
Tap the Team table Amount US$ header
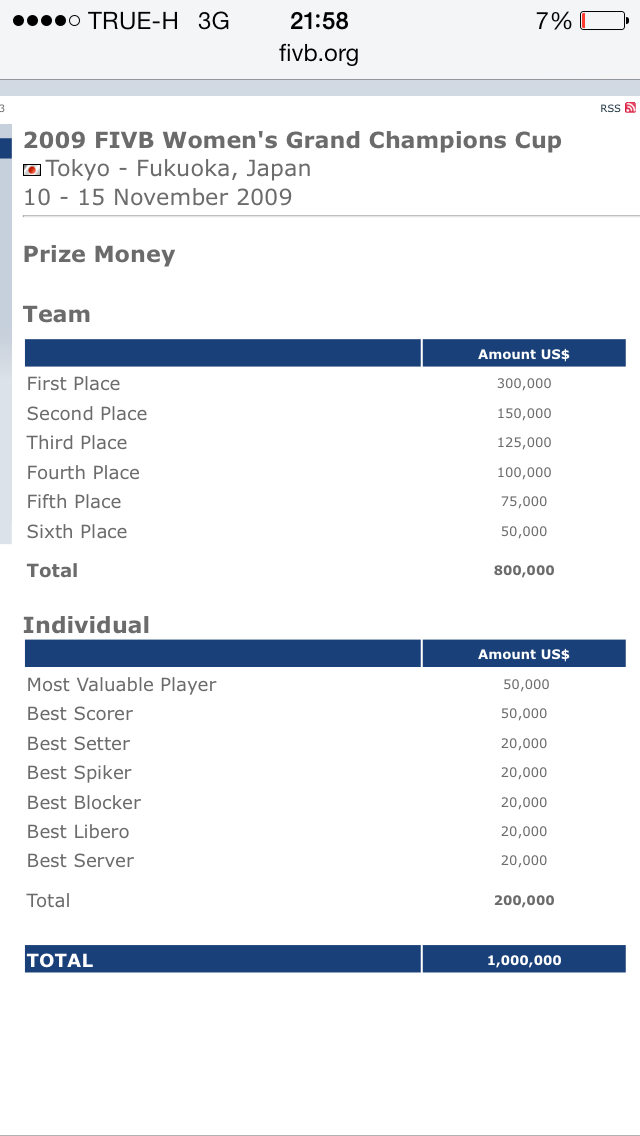point(524,354)
